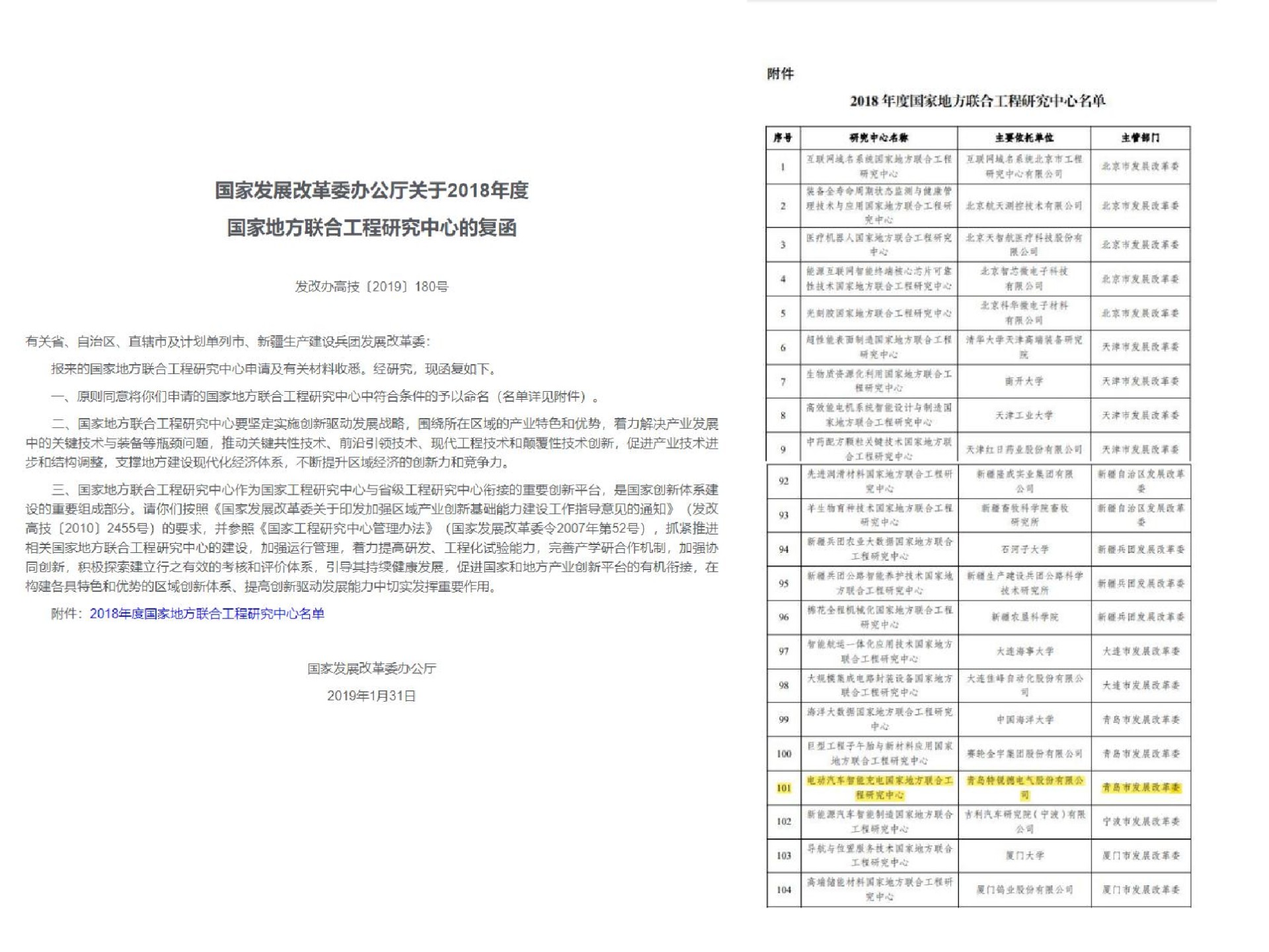This screenshot has height=952, width=1269.
Task: Click the 研究中心名称 column header
Action: pyautogui.click(x=878, y=137)
